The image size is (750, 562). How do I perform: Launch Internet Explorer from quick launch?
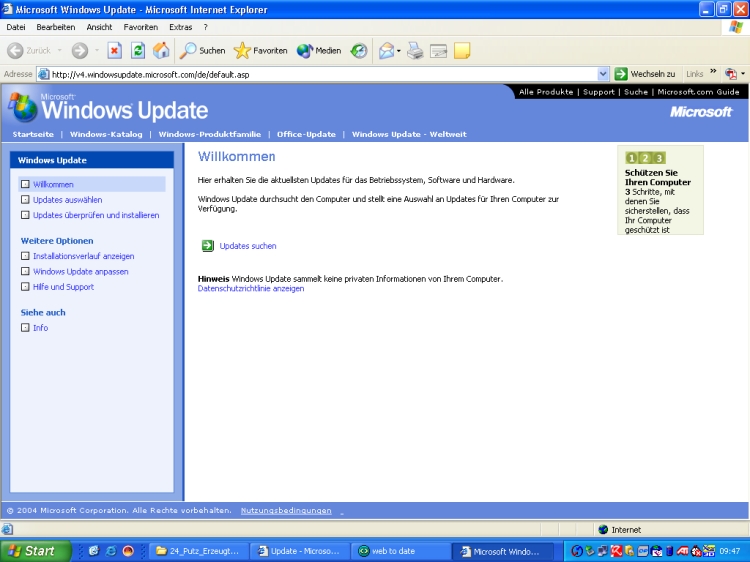point(111,551)
